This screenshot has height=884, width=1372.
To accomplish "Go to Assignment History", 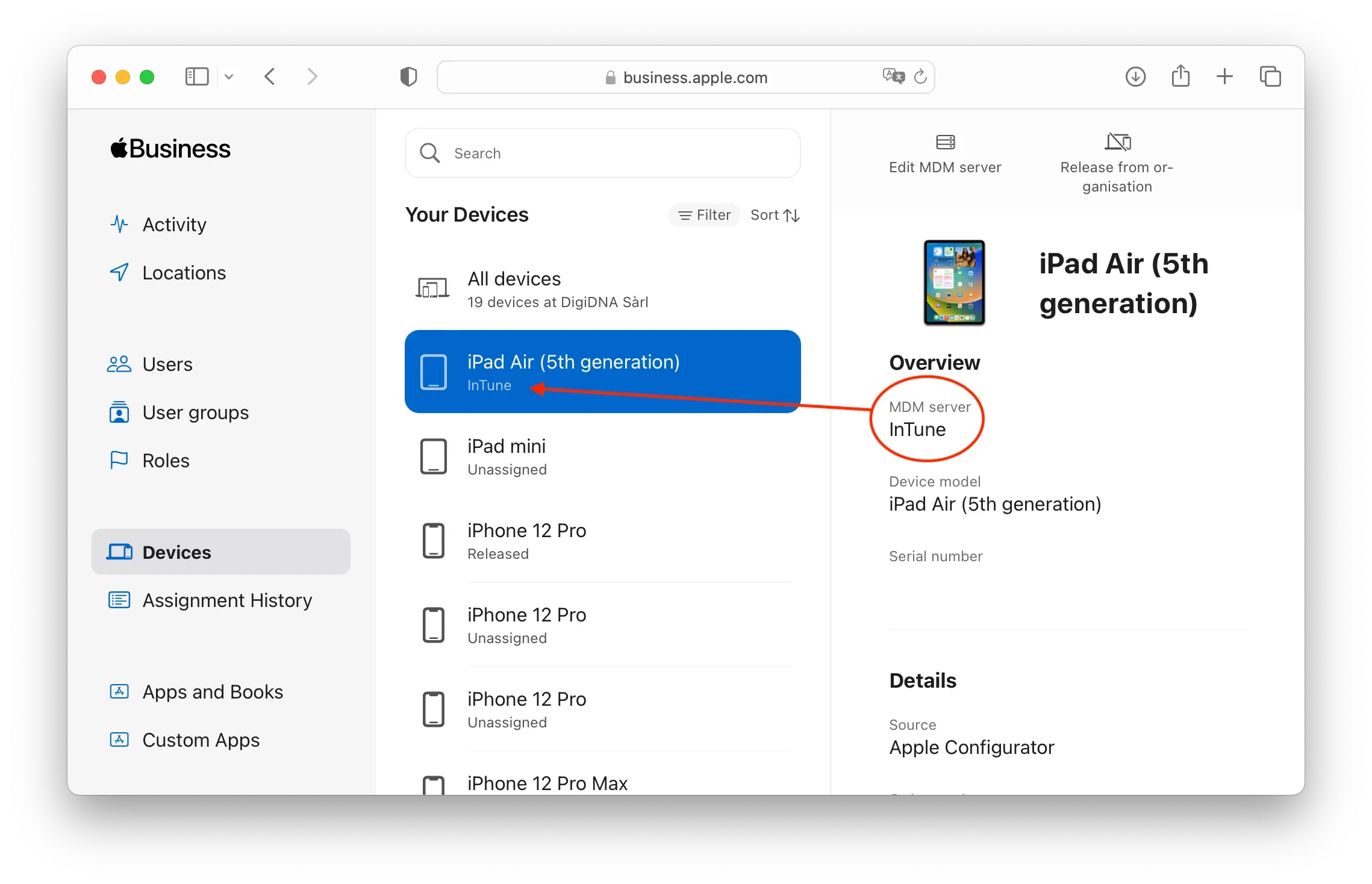I will 226,600.
